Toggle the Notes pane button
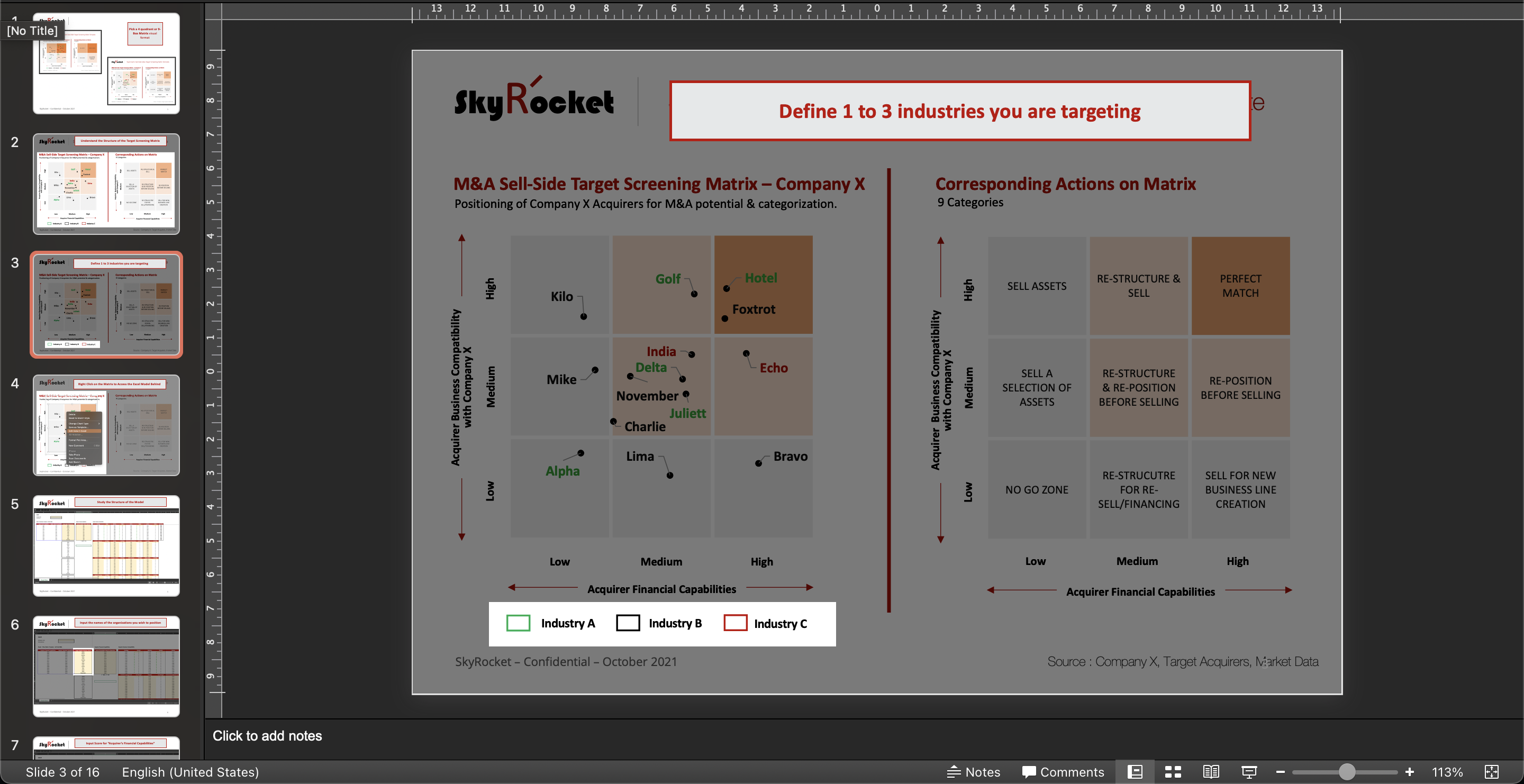The height and width of the screenshot is (784, 1524). pos(974,772)
